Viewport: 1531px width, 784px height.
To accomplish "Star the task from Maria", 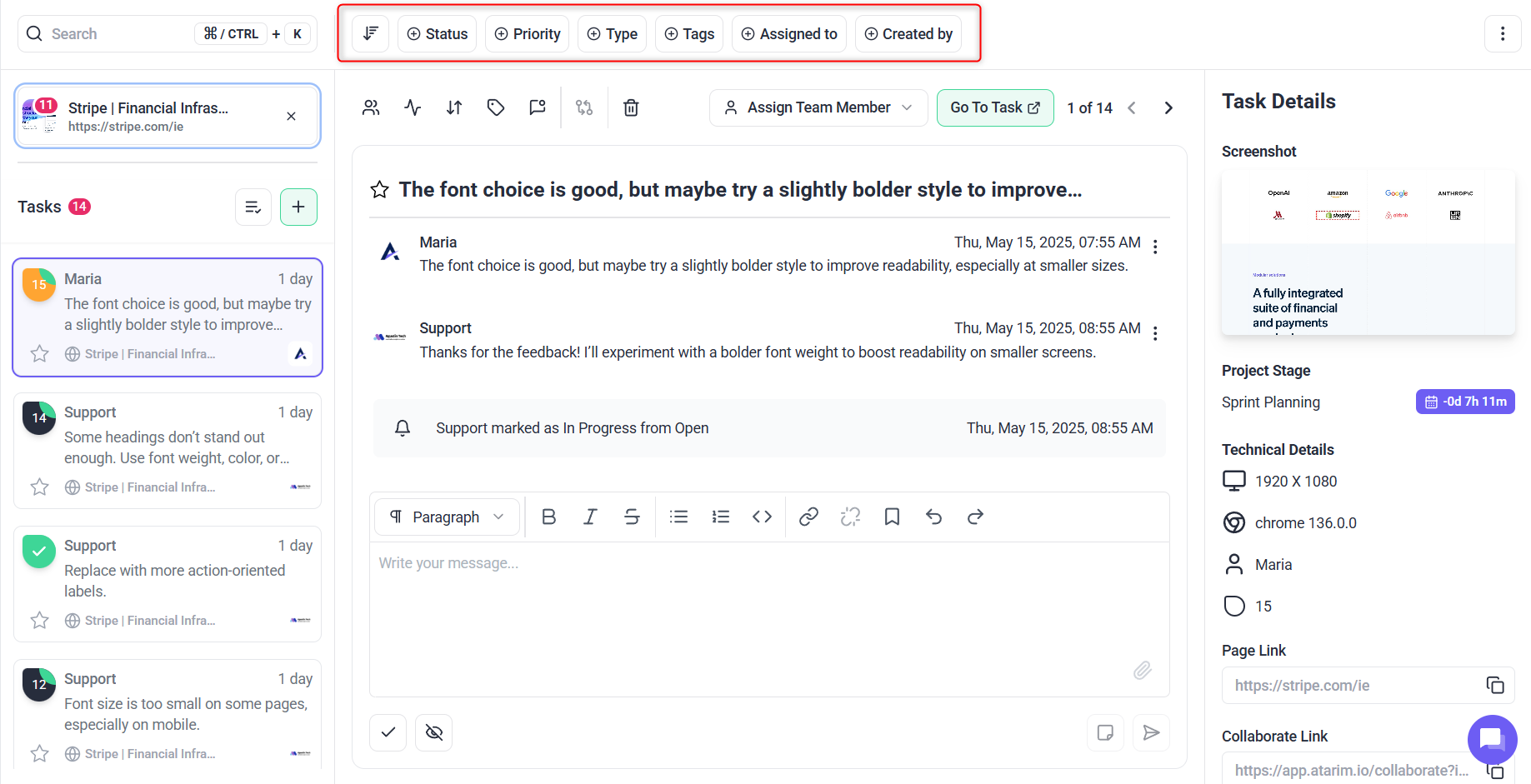I will click(39, 354).
